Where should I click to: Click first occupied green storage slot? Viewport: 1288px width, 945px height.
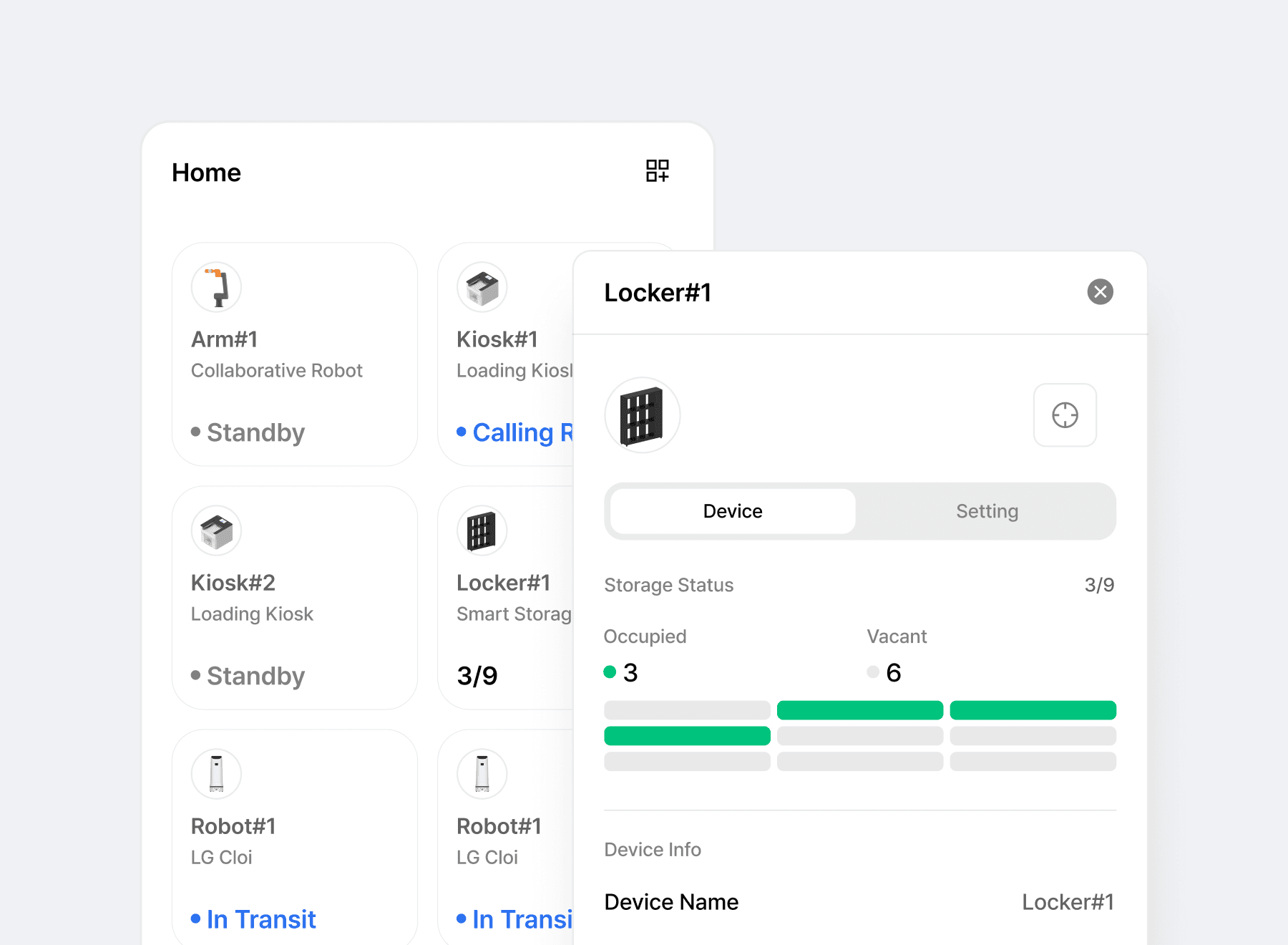coord(859,710)
